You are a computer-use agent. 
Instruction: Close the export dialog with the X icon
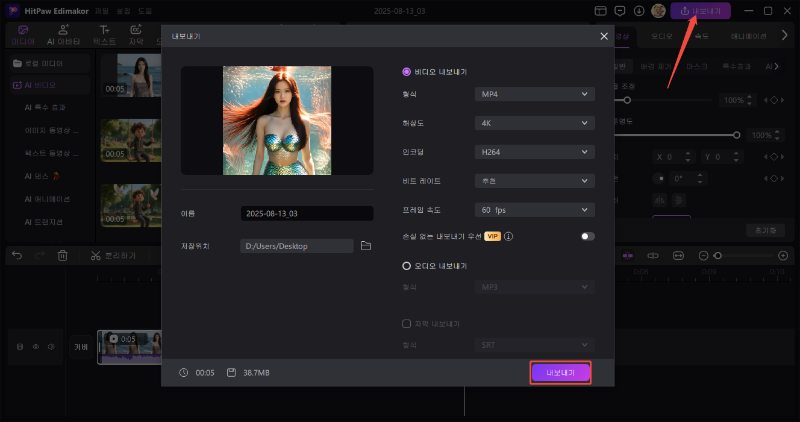point(604,36)
